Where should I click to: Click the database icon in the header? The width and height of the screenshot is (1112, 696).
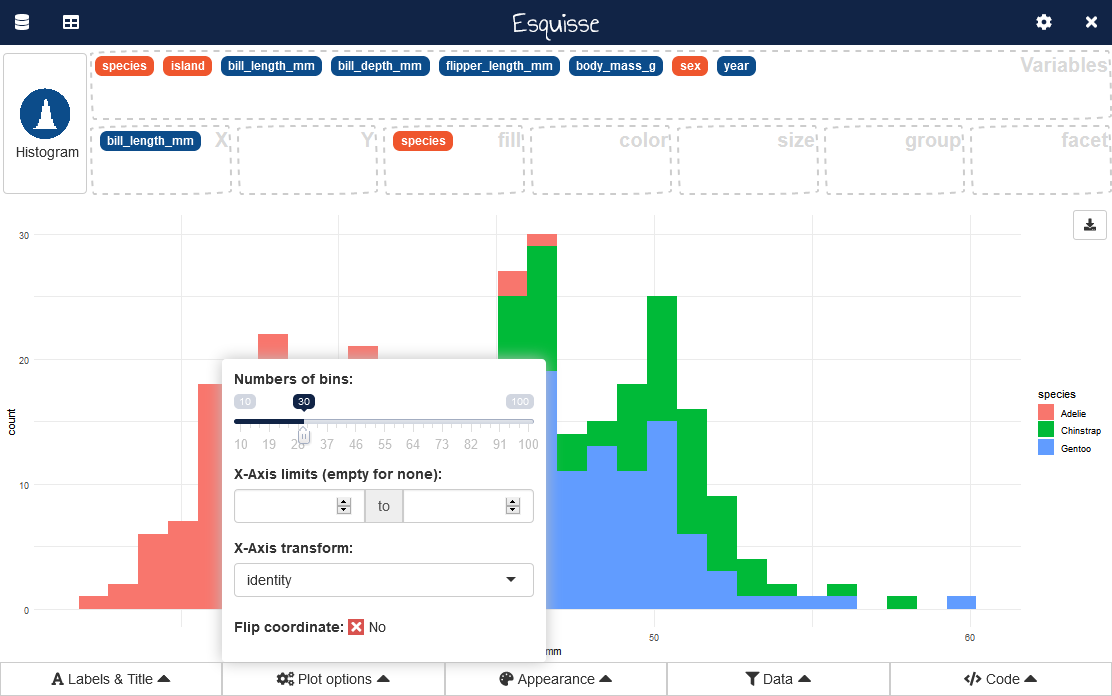click(x=22, y=22)
